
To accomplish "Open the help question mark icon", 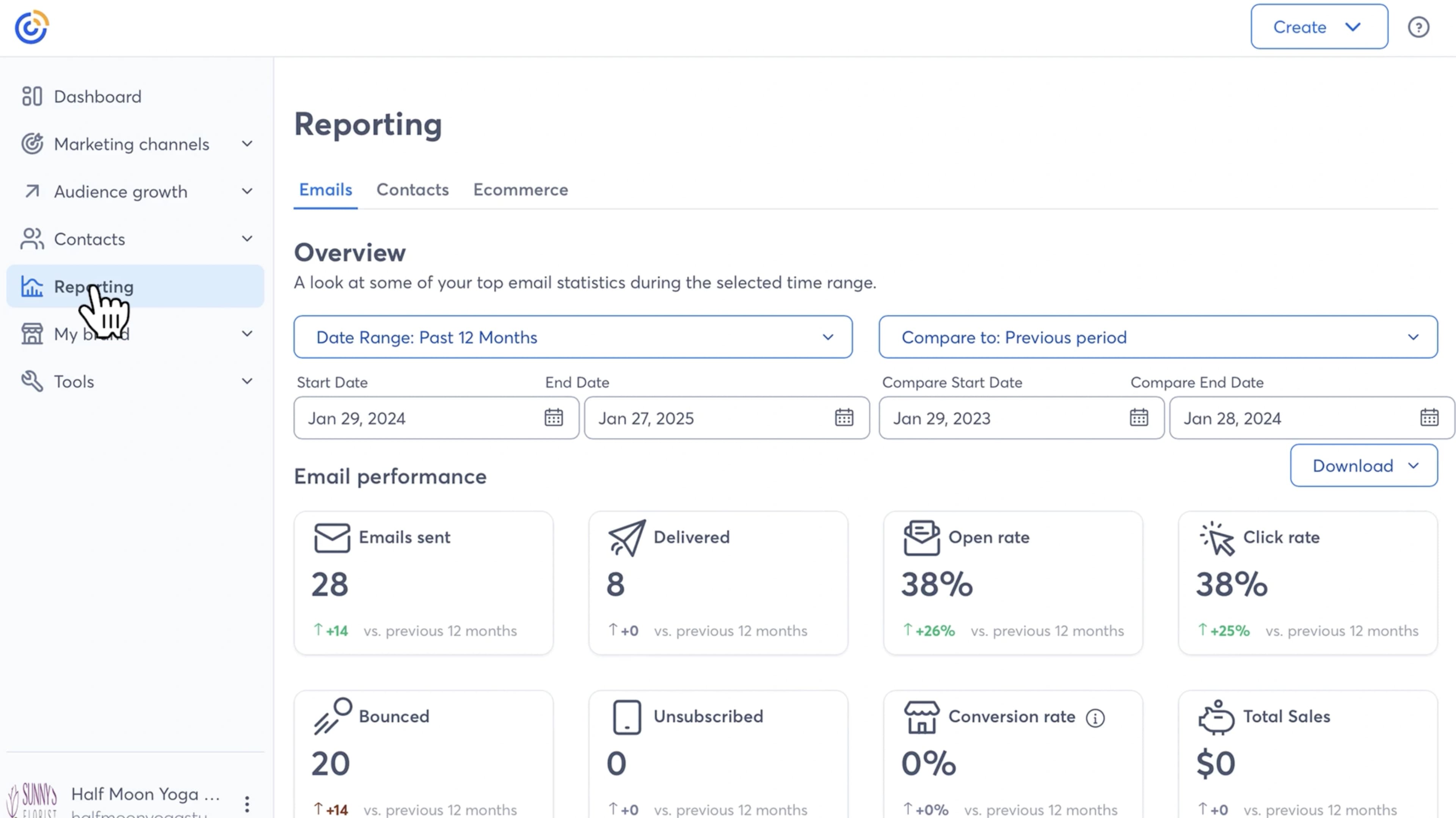I will point(1418,27).
